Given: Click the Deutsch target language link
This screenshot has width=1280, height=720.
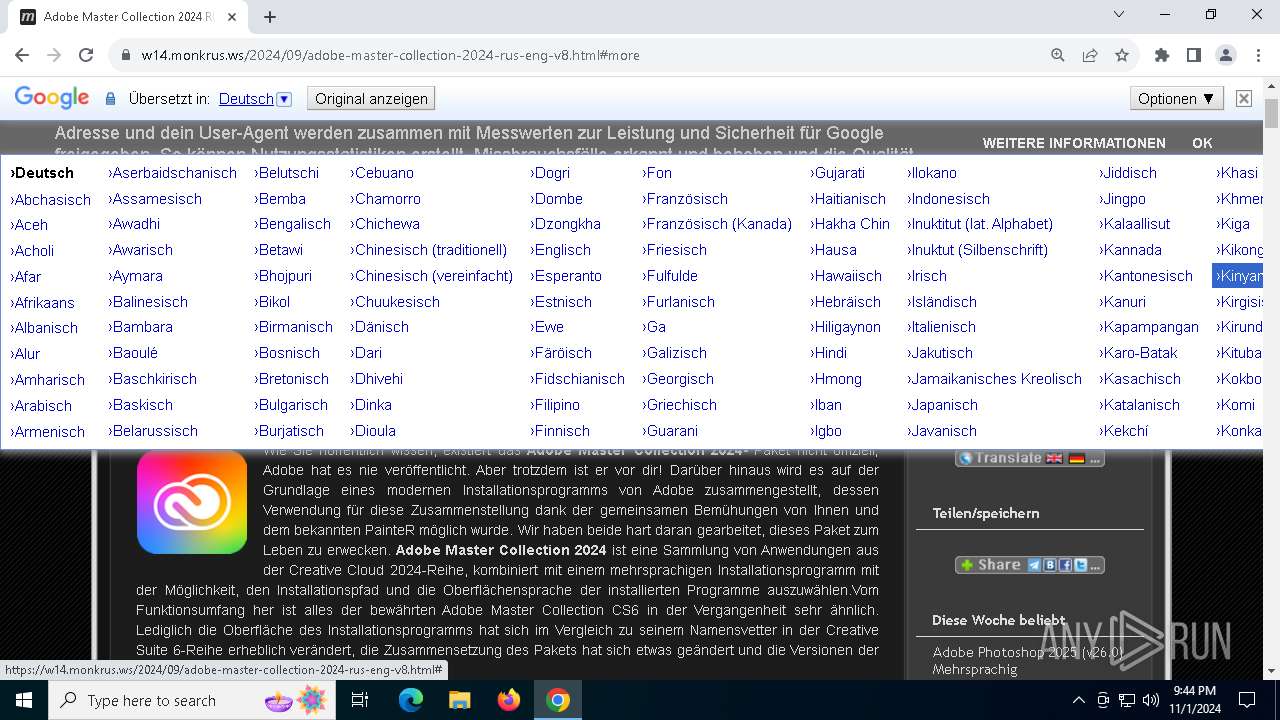Looking at the screenshot, I should point(246,98).
